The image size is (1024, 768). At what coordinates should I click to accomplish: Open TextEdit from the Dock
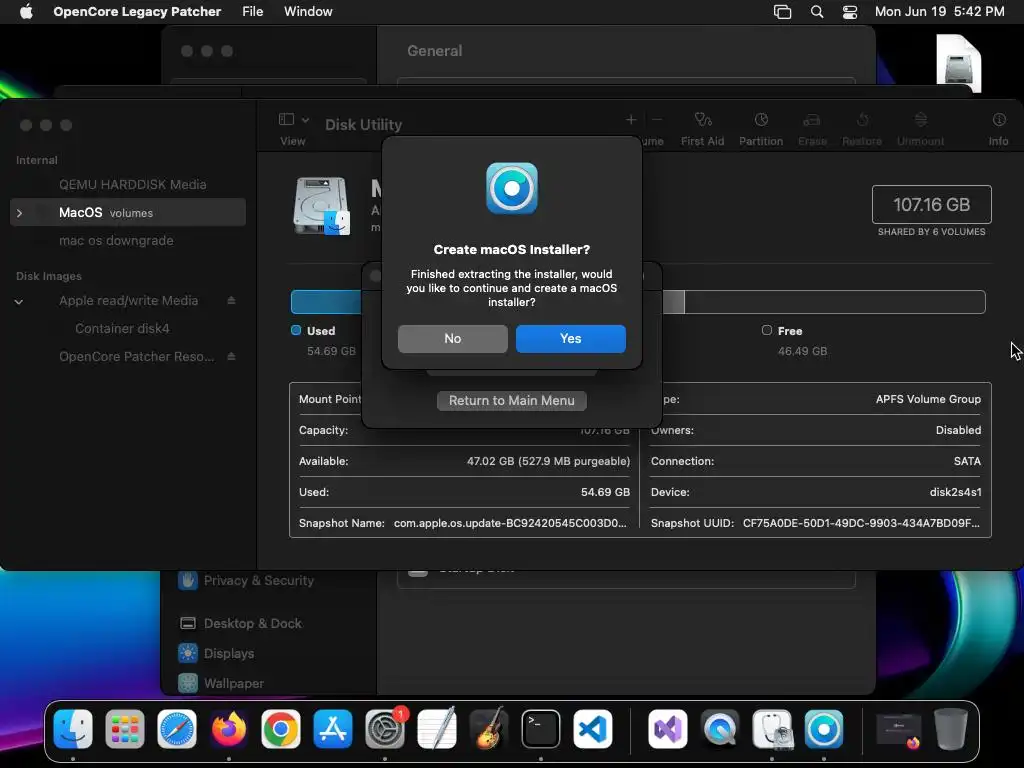437,729
